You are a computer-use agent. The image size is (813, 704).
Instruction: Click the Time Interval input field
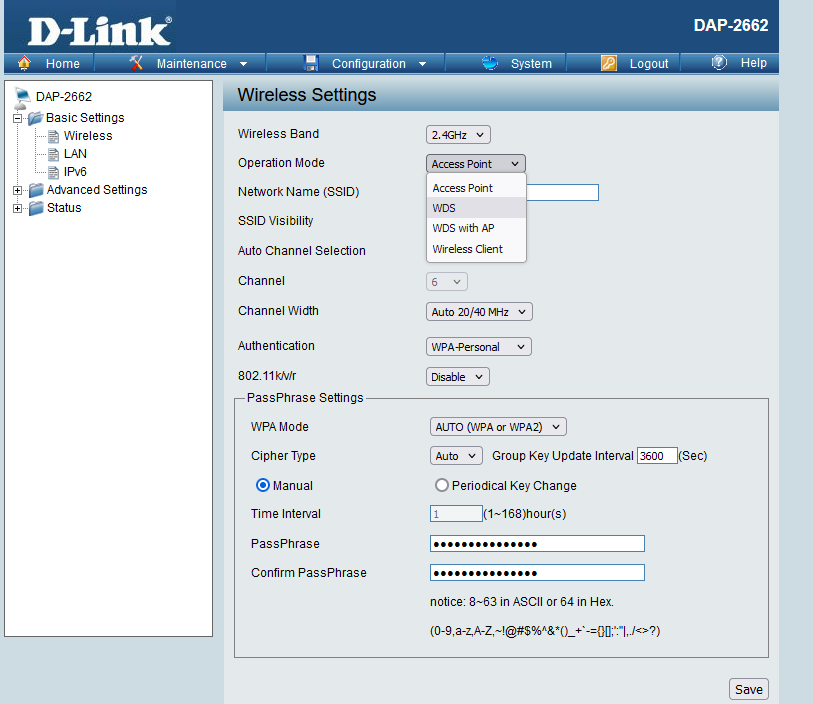coord(456,514)
